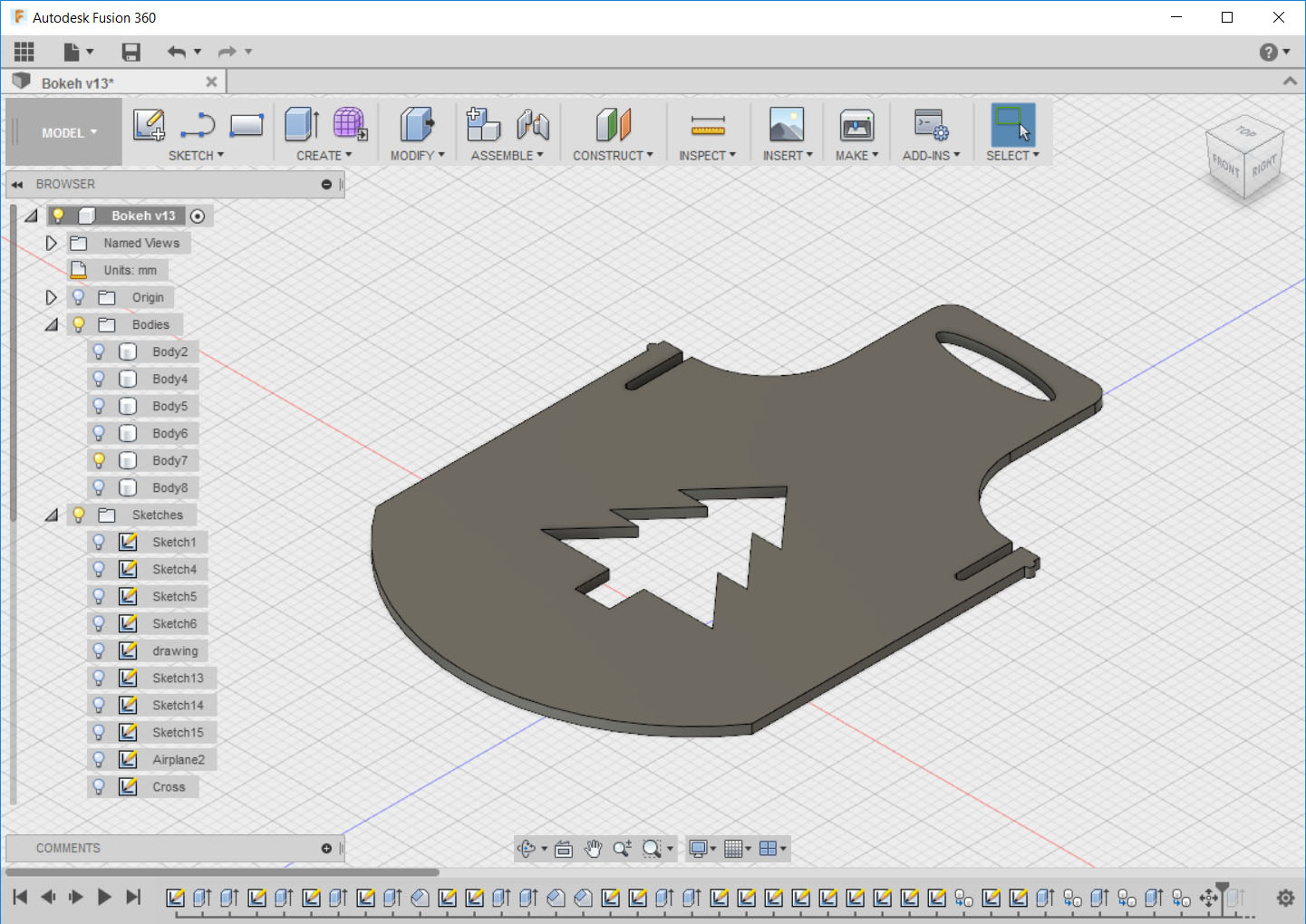Open the CONSTRUCT menu
1306x924 pixels.
(x=613, y=156)
